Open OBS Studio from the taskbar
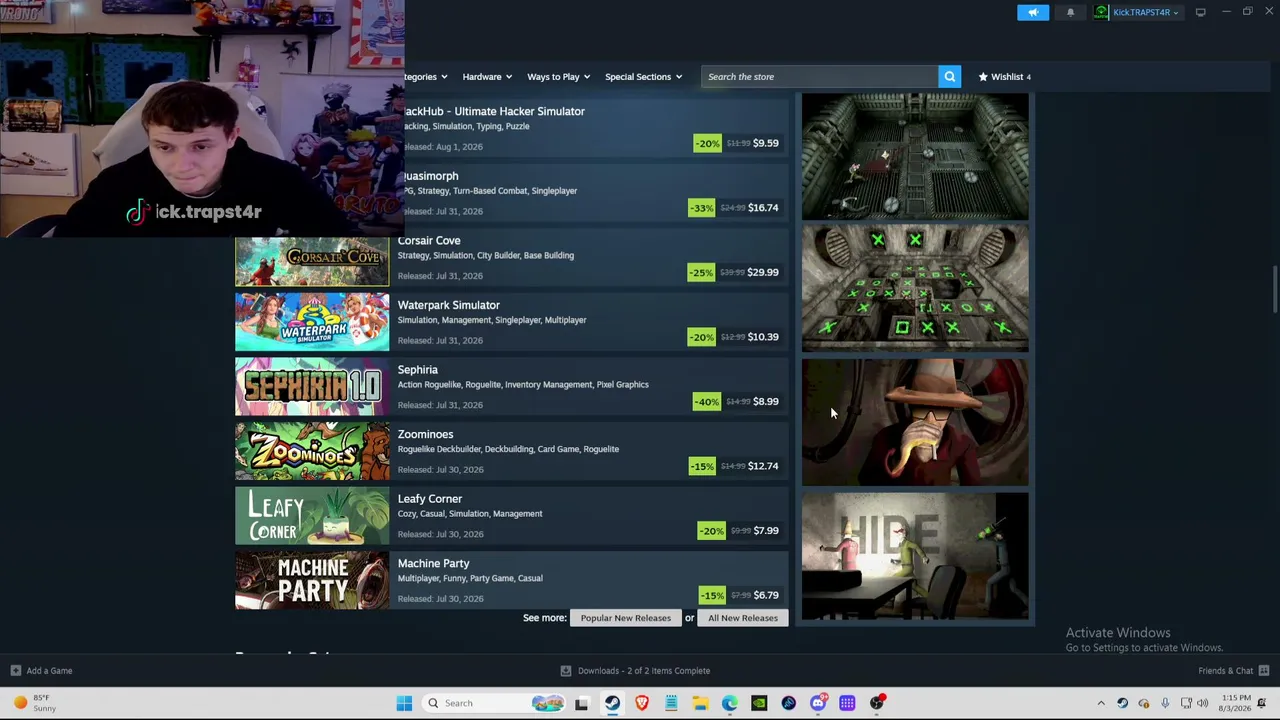Viewport: 1280px width, 720px height. click(877, 703)
